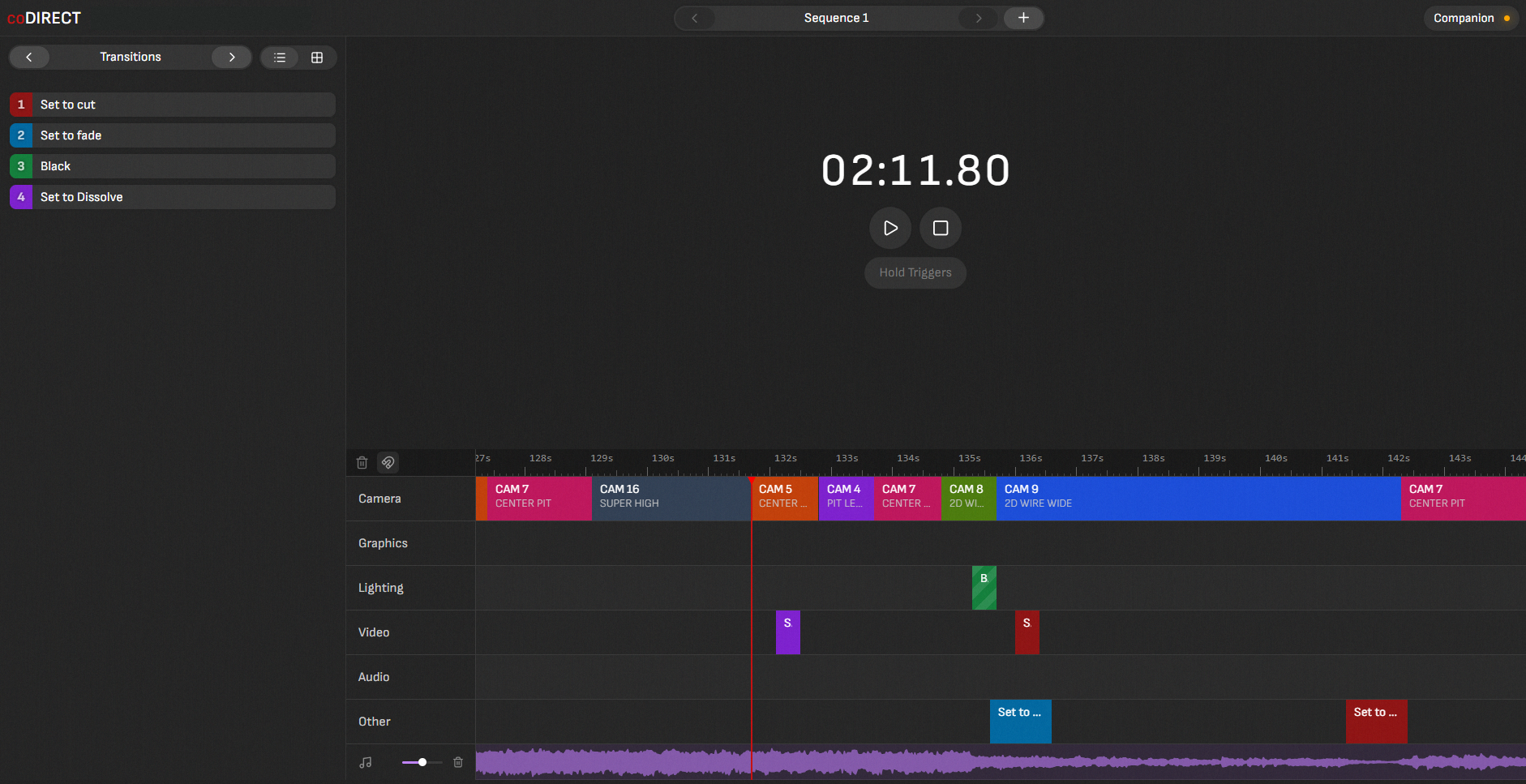The width and height of the screenshot is (1526, 784).
Task: Select the Camera track label
Action: coord(379,499)
